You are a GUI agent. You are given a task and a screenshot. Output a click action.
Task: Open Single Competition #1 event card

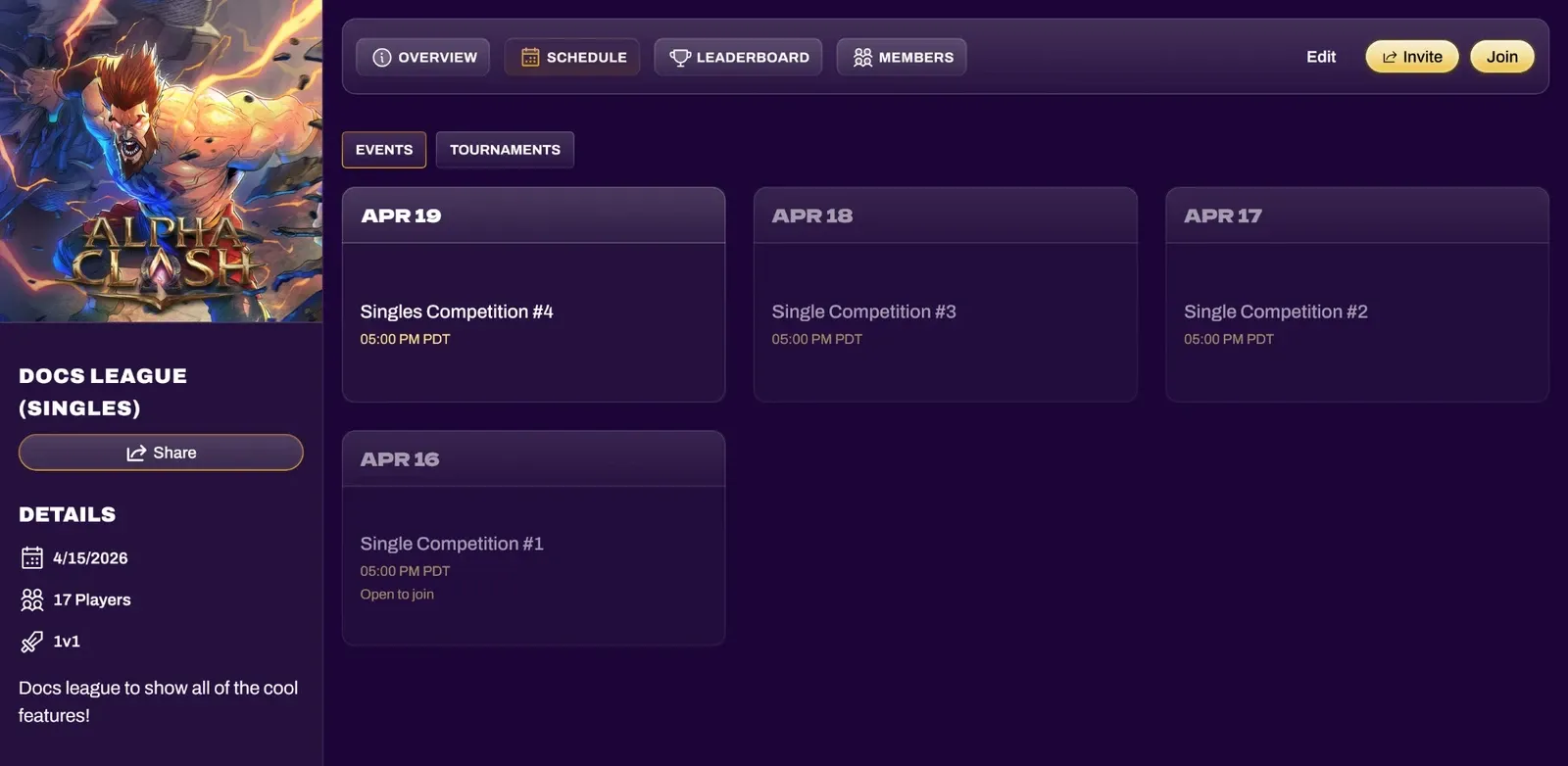click(x=533, y=538)
